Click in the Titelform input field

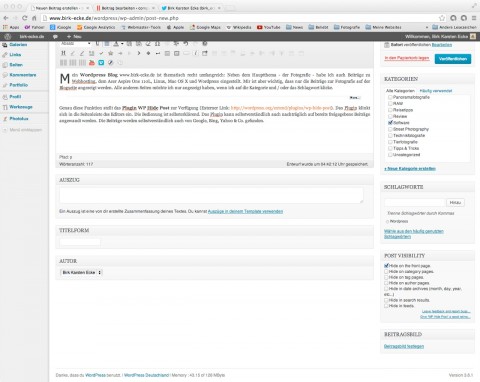pos(80,242)
